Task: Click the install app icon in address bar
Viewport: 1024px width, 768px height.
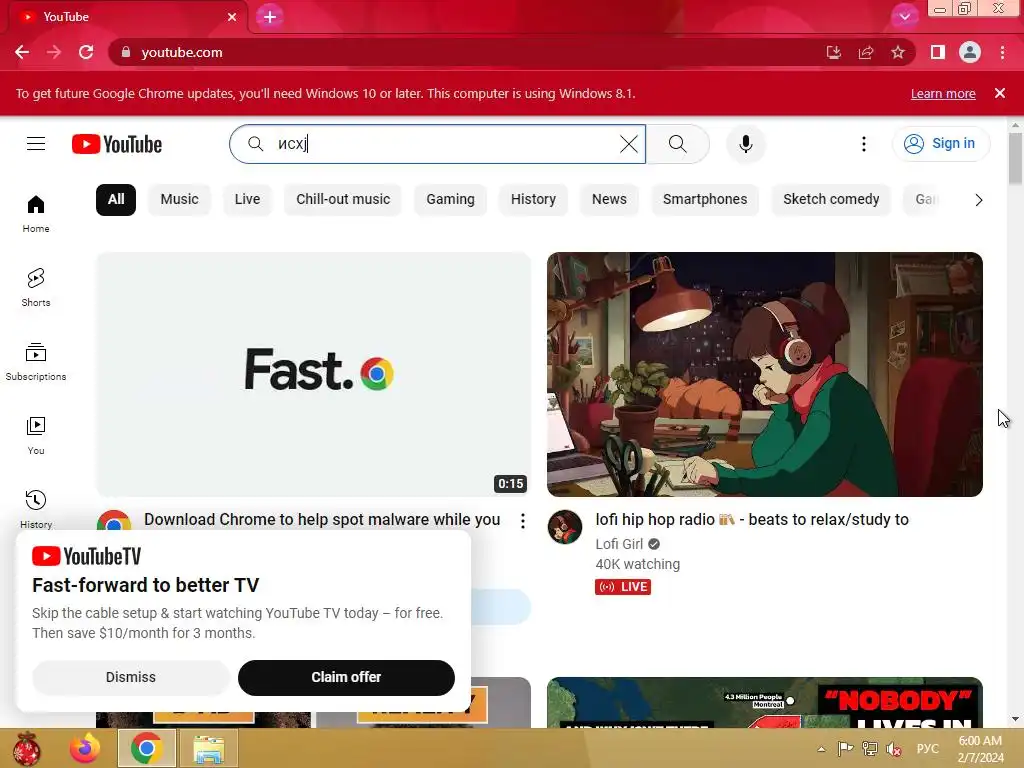Action: 834,52
